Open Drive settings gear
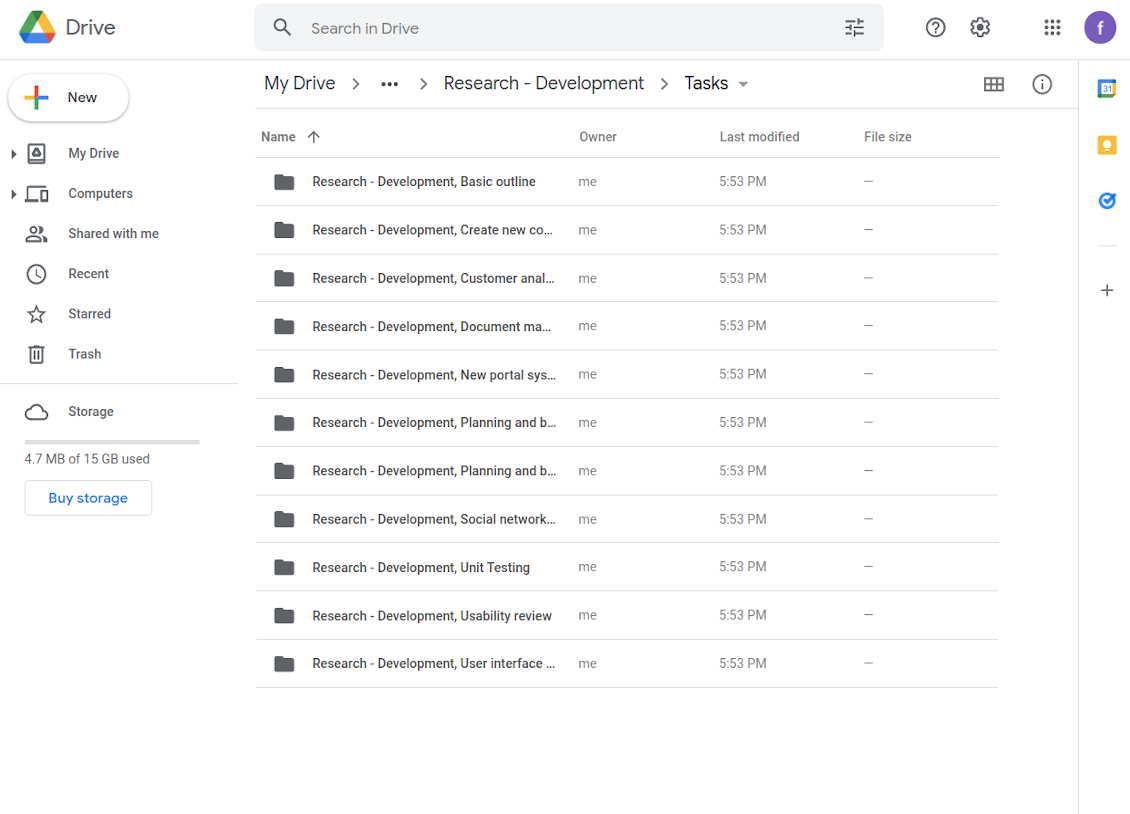The image size is (1130, 814). 980,28
